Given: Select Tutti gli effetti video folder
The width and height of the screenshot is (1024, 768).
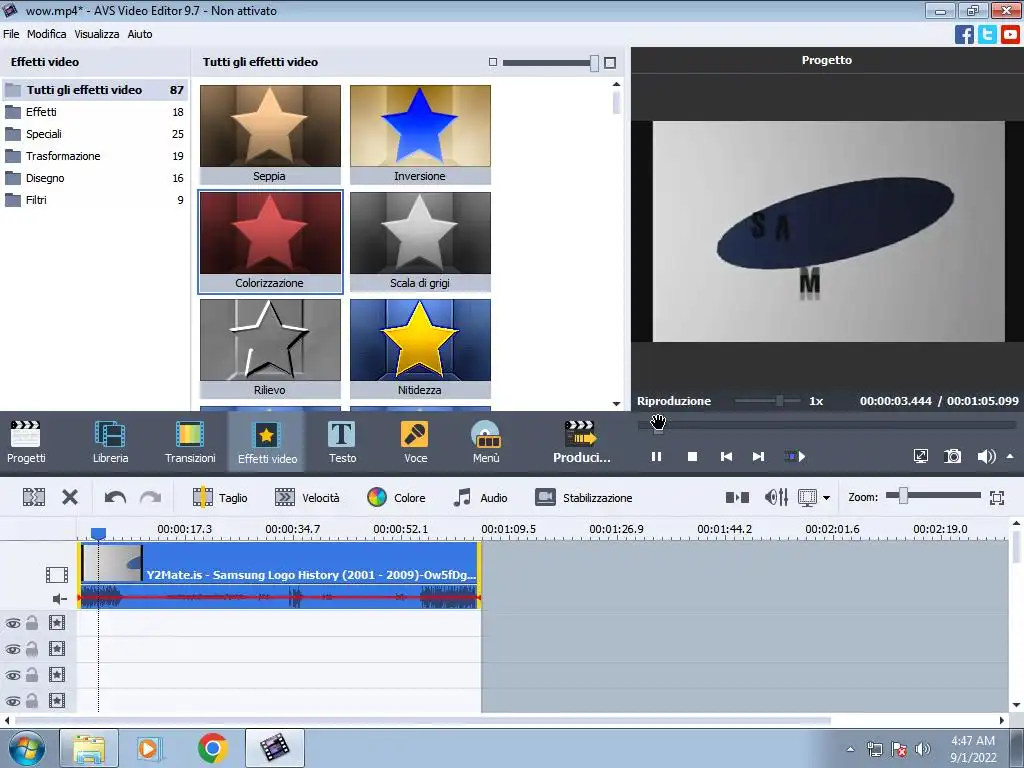Looking at the screenshot, I should click(x=95, y=90).
